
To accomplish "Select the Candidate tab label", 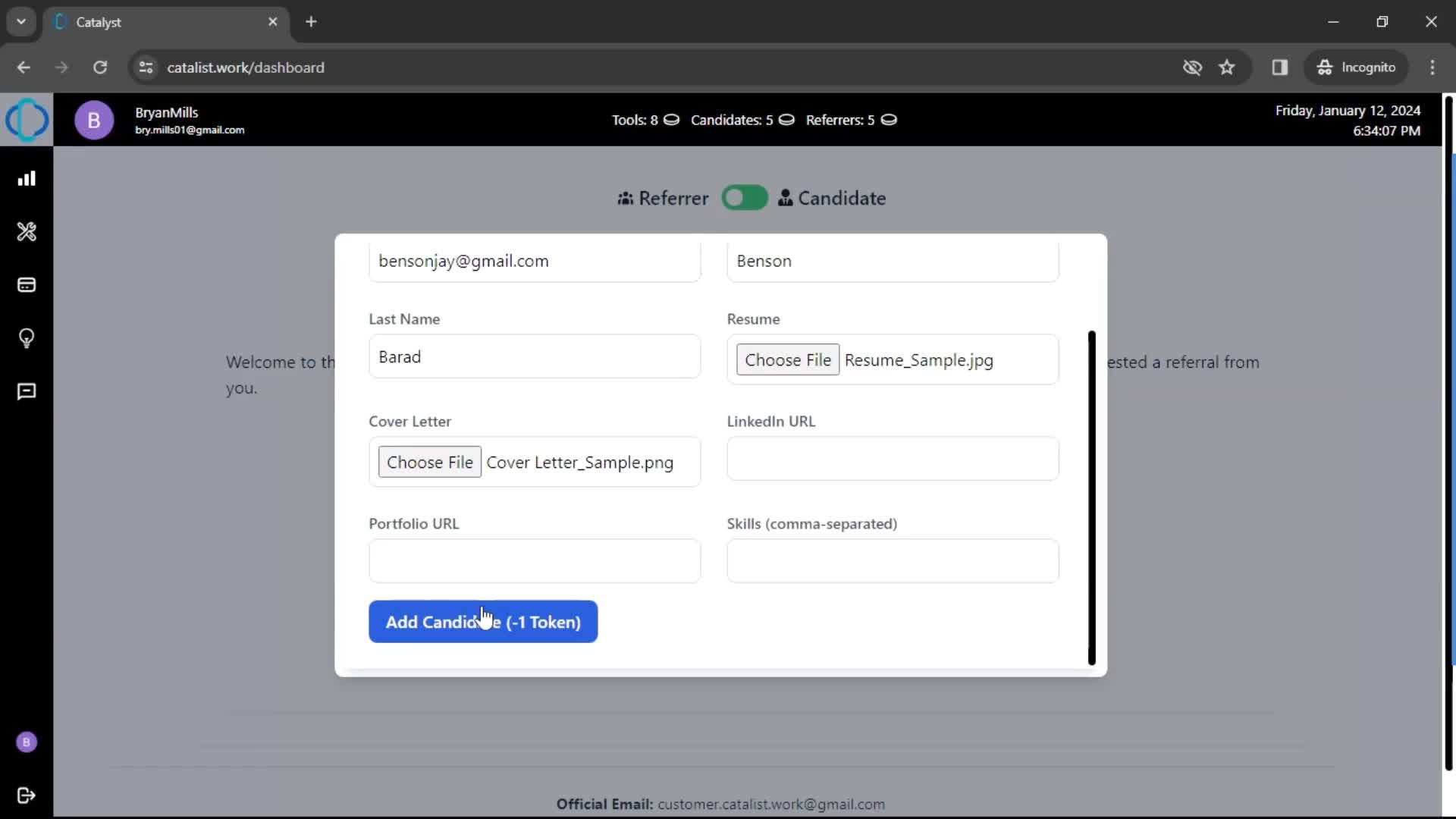I will point(841,198).
